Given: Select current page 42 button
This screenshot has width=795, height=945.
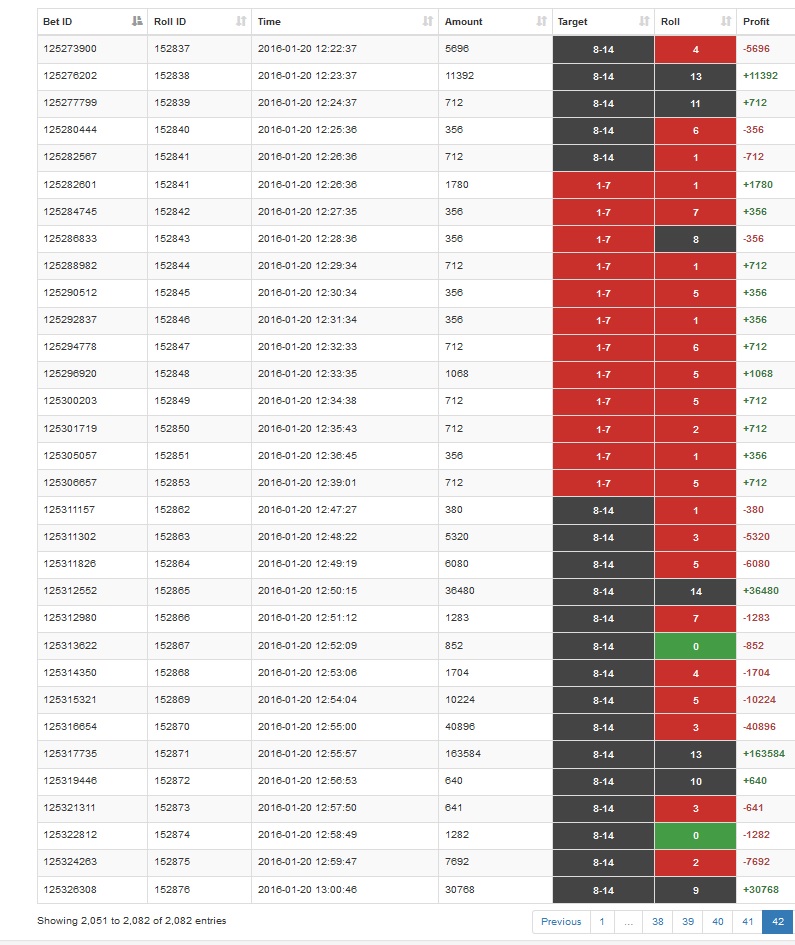Looking at the screenshot, I should [778, 921].
